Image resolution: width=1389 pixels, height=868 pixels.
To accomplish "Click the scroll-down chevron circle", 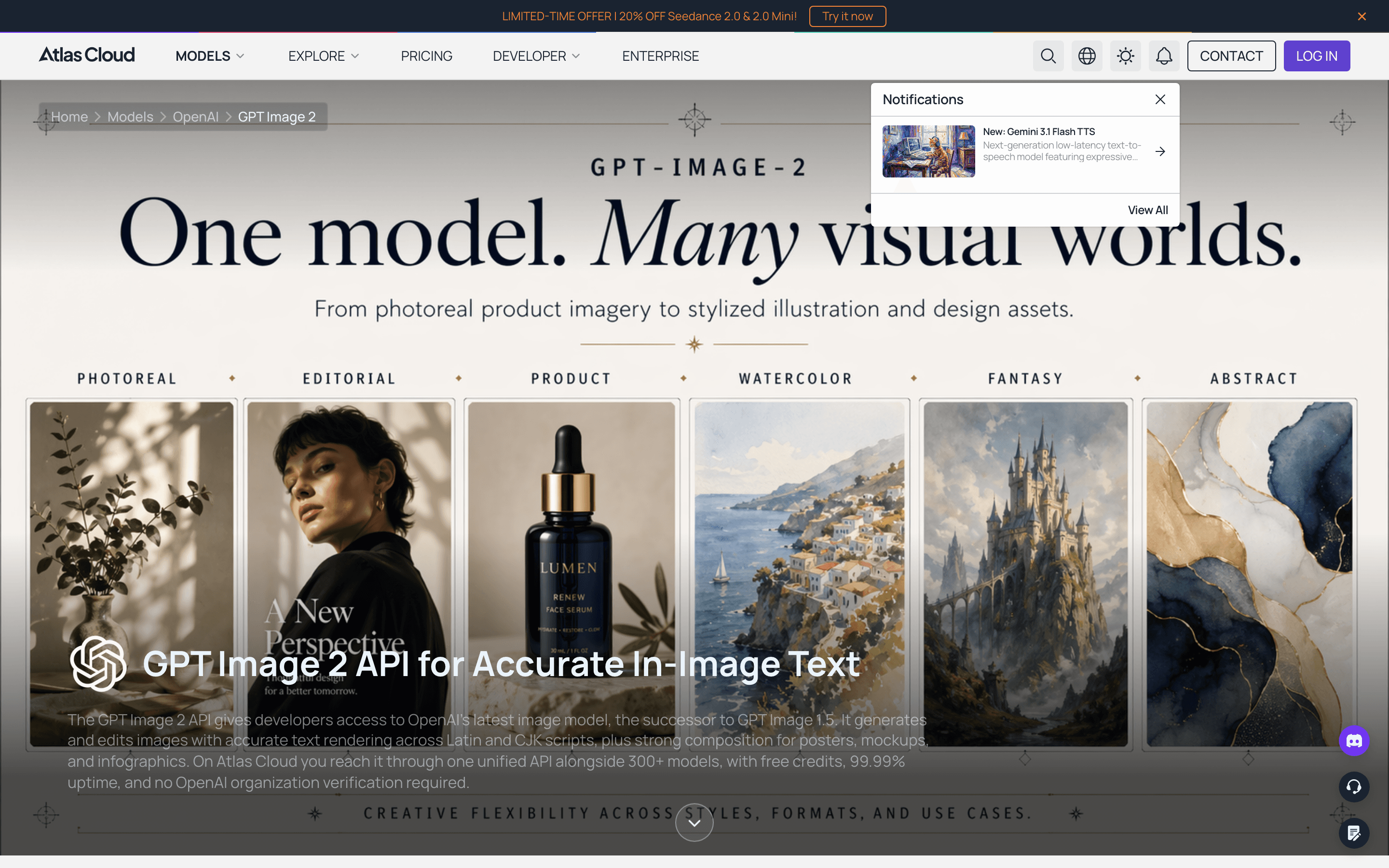I will 694,822.
